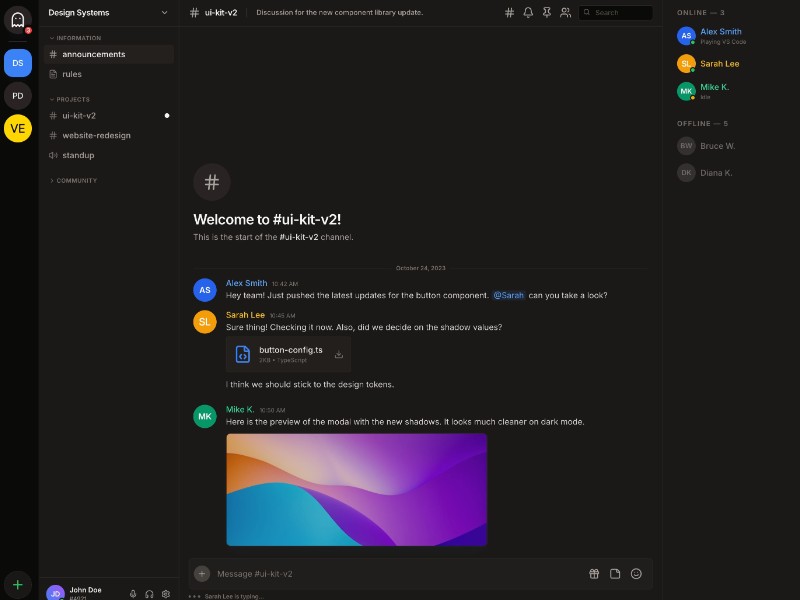Open Mike K. in member list
The height and width of the screenshot is (600, 800).
(x=731, y=91)
